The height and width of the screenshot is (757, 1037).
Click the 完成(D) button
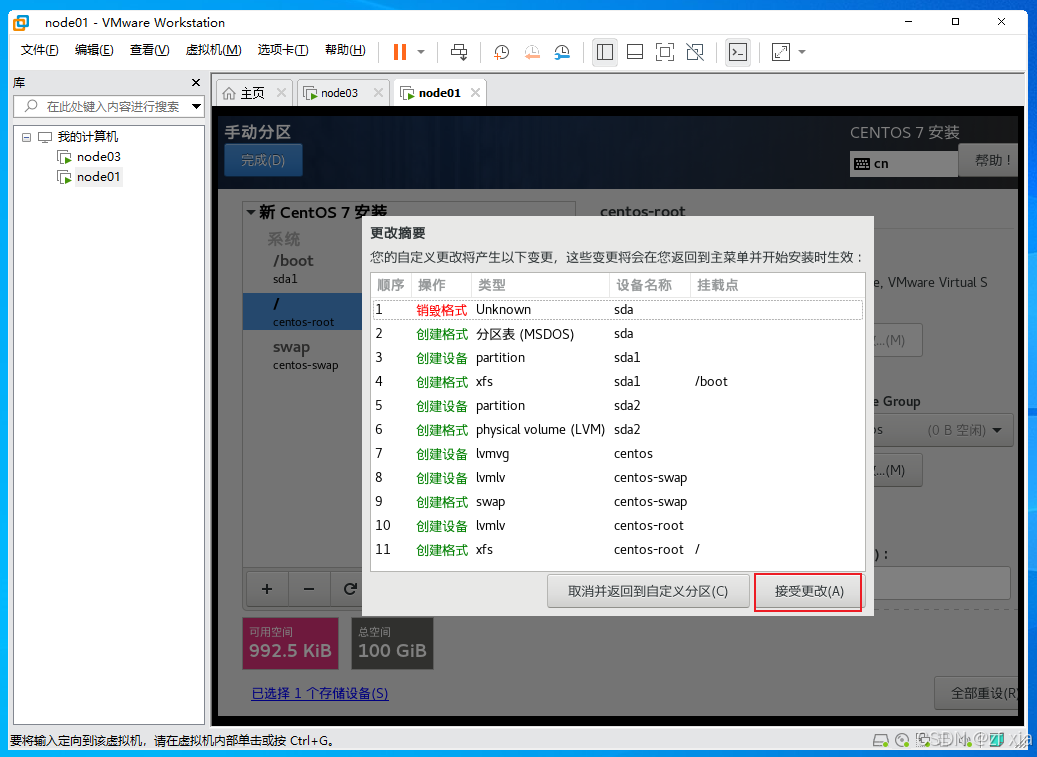(263, 160)
